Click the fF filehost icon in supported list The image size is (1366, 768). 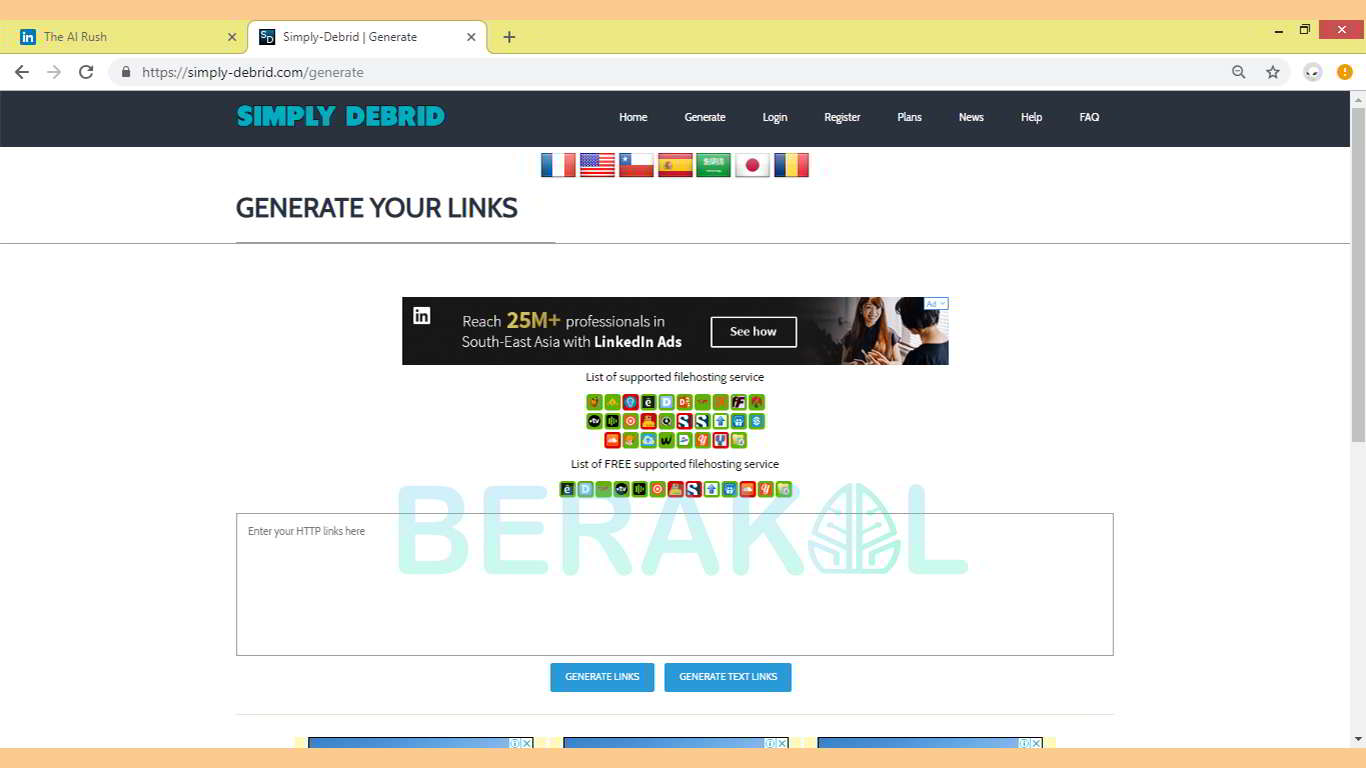[x=739, y=402]
